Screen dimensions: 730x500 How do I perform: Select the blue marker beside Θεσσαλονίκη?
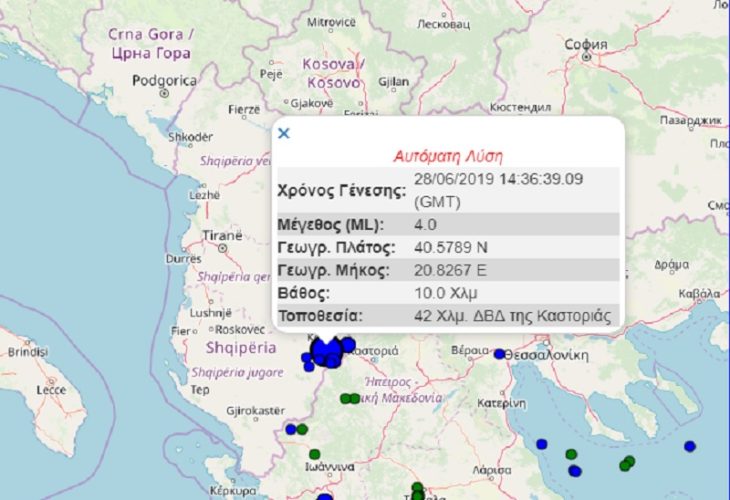coord(500,354)
